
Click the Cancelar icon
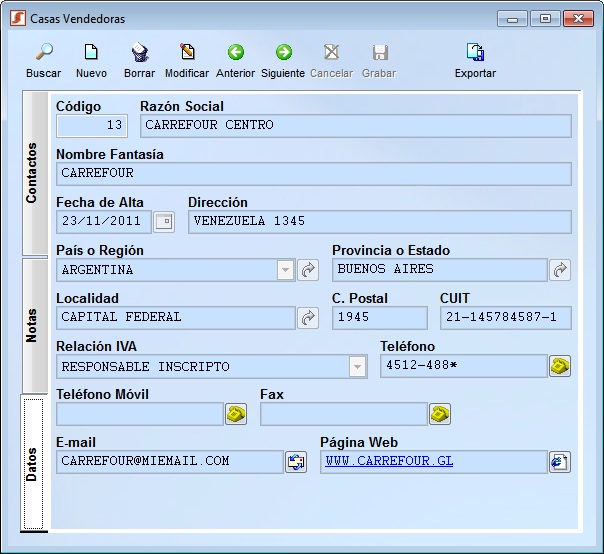click(331, 52)
